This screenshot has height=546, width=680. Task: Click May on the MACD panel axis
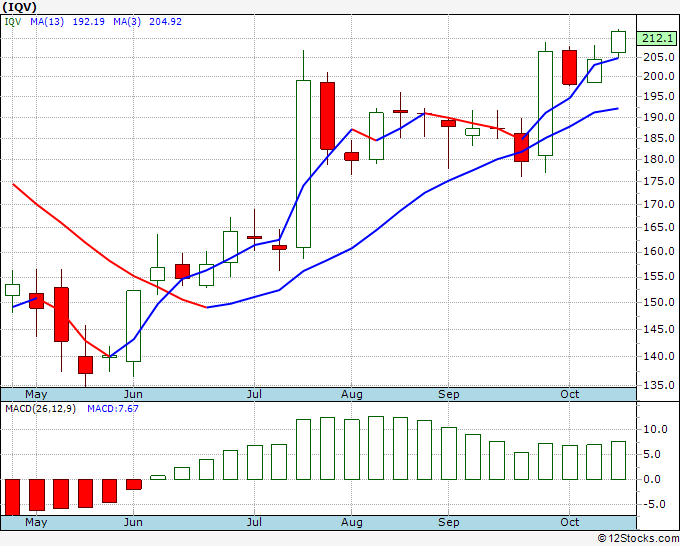pyautogui.click(x=36, y=522)
